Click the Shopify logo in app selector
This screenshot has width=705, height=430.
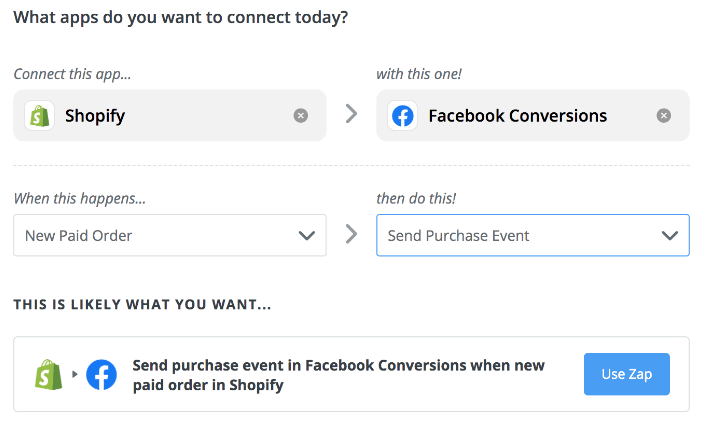pyautogui.click(x=40, y=116)
